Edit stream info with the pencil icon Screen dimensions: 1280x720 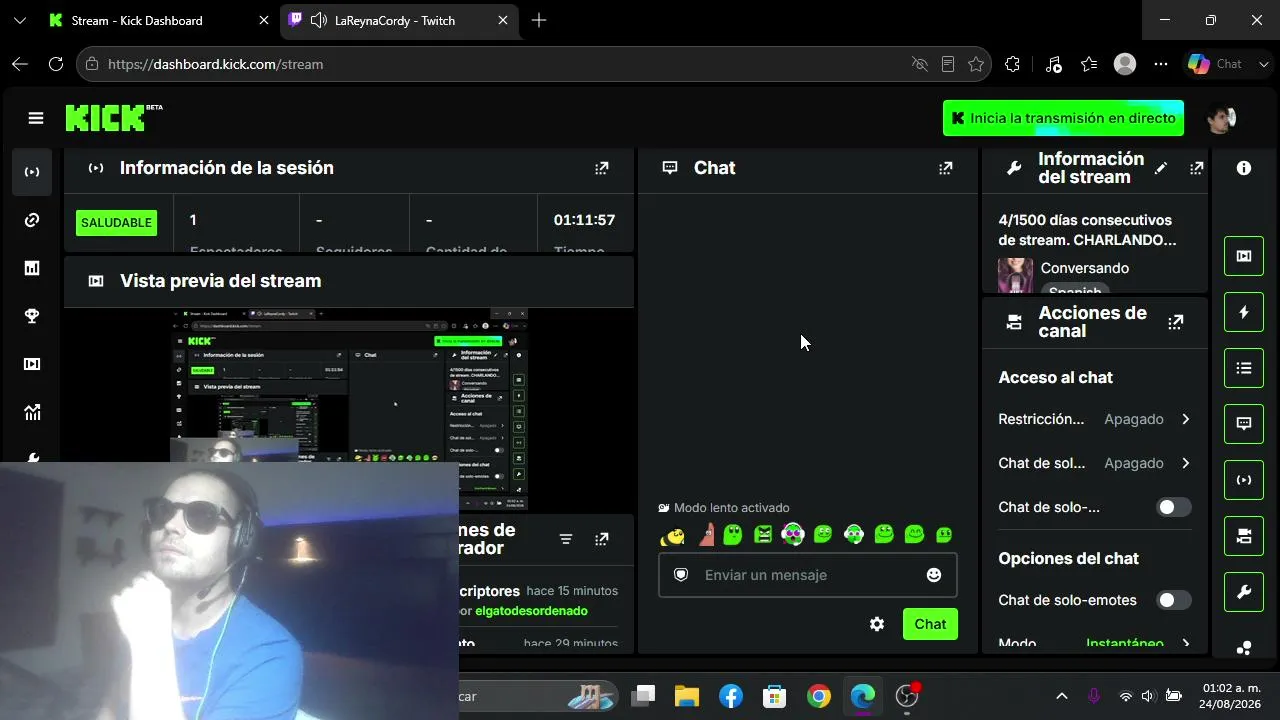[1160, 168]
